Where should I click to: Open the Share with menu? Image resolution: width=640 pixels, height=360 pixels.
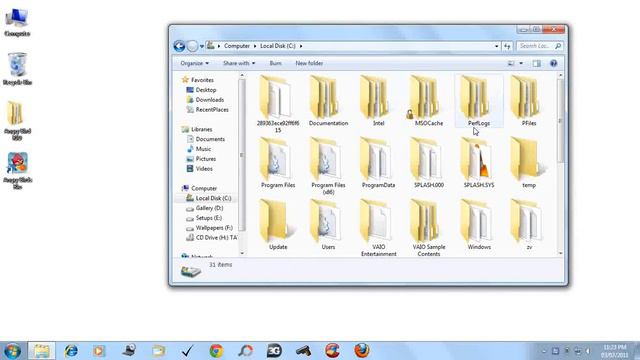[x=239, y=63]
